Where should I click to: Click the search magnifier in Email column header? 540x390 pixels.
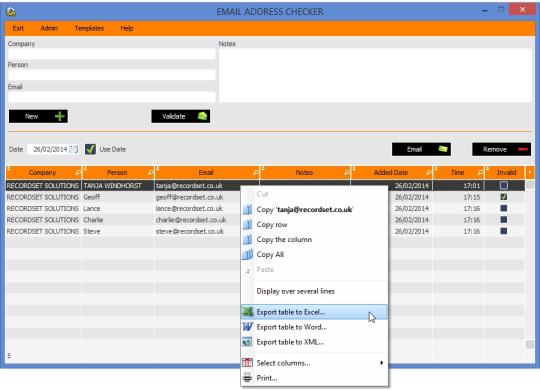(256, 172)
